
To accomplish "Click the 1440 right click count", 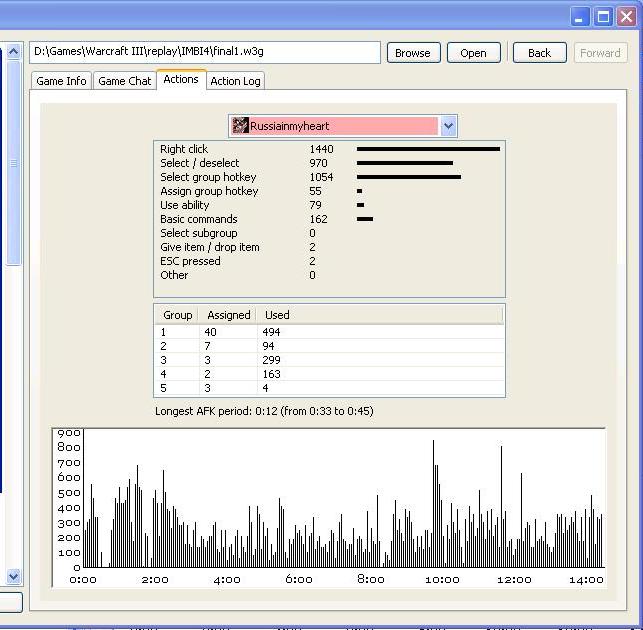I will [x=322, y=149].
